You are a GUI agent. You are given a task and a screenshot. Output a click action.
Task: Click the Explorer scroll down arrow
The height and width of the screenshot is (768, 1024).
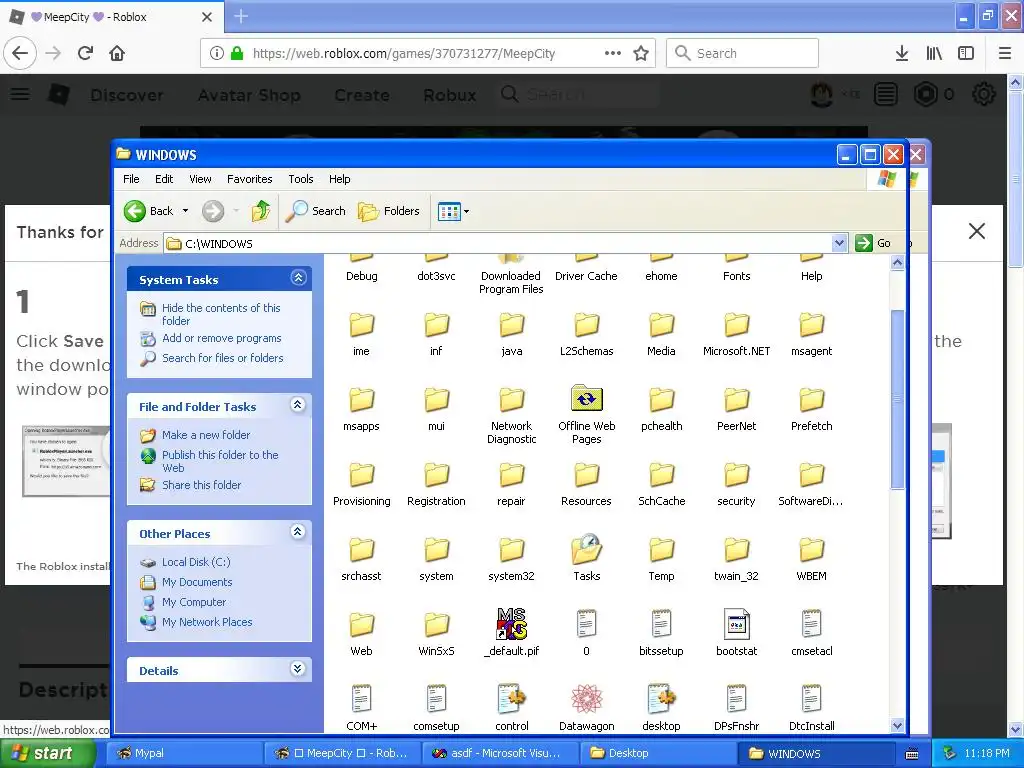(897, 726)
